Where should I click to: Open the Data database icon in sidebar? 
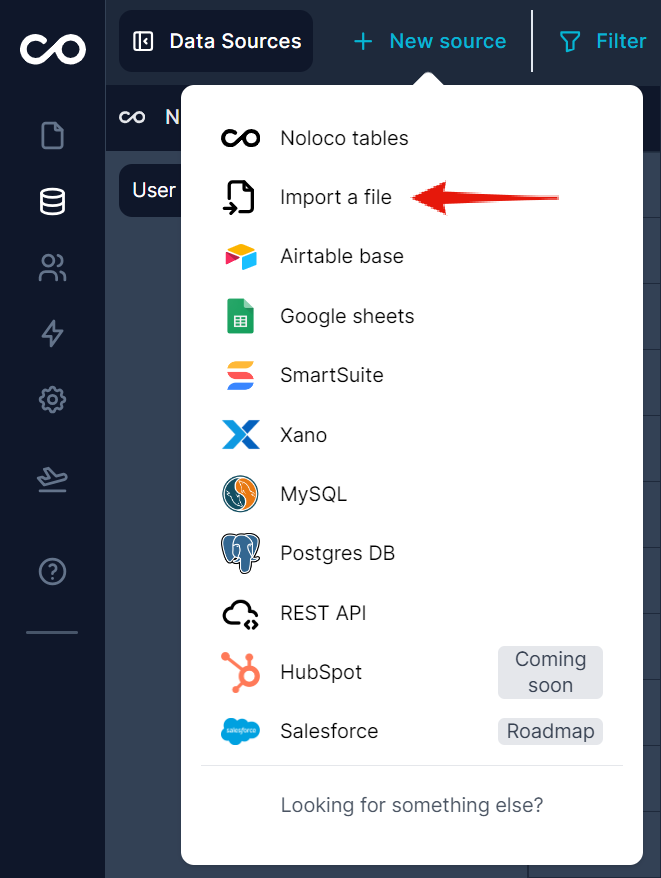(x=52, y=201)
